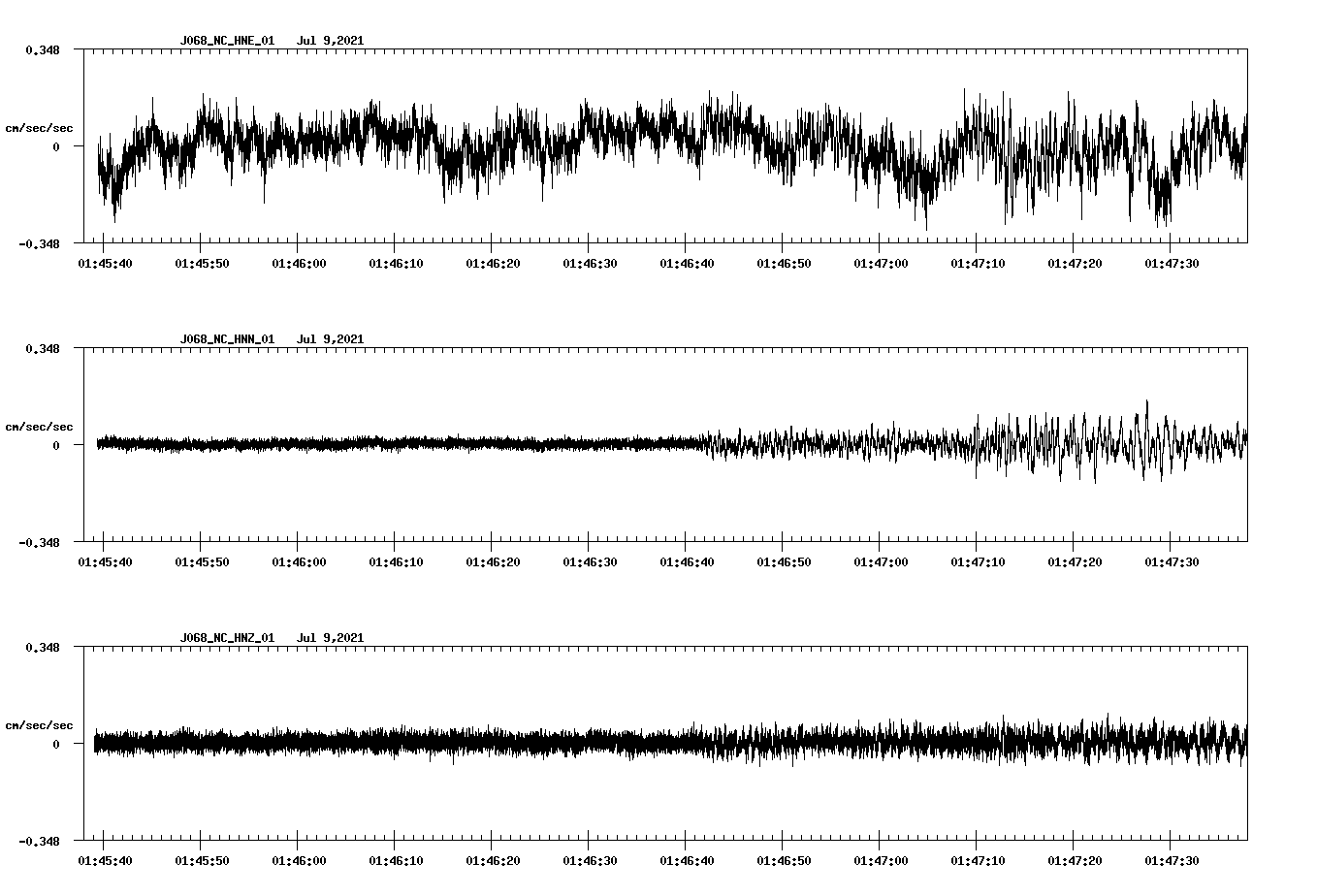Pick the 01:47:20 tick label under HNN plot
Viewport: 1317px width, 896px height.
pyautogui.click(x=1075, y=562)
